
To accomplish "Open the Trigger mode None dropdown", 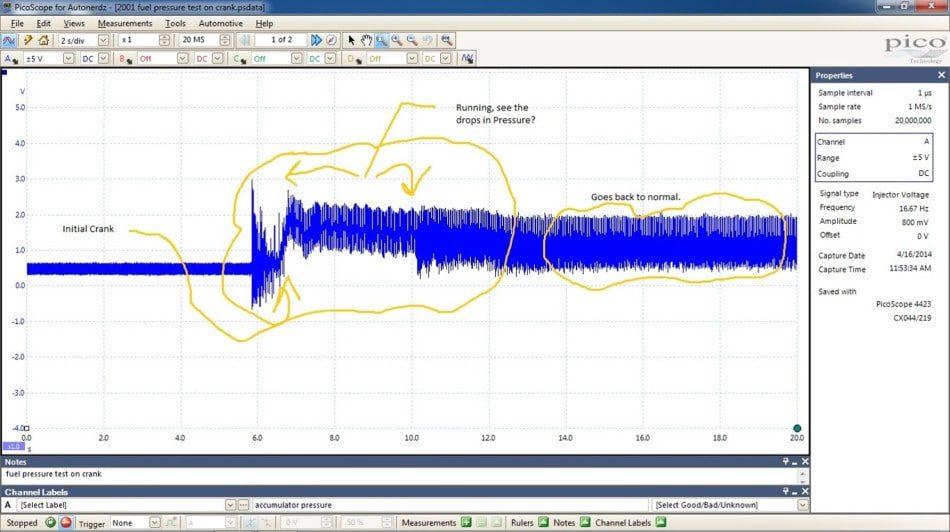I will pyautogui.click(x=154, y=522).
